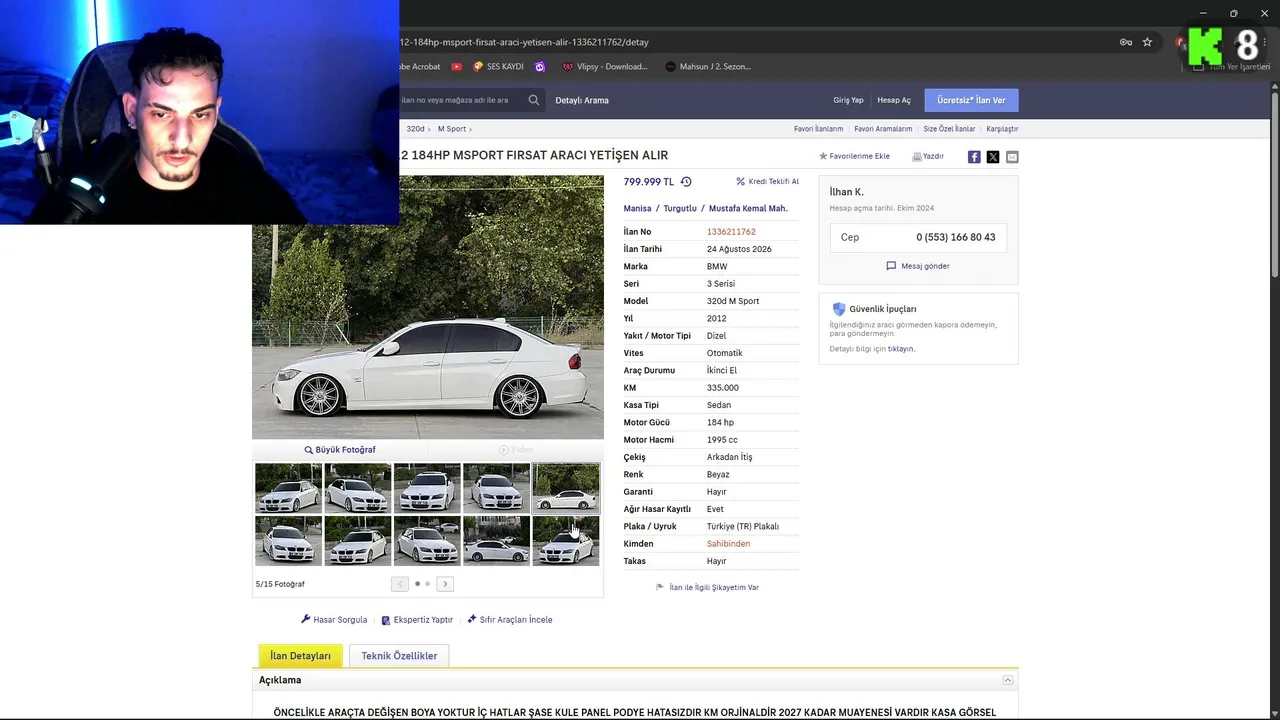Share the listing by email envelope icon
Screen dimensions: 1280x720
[x=1012, y=157]
